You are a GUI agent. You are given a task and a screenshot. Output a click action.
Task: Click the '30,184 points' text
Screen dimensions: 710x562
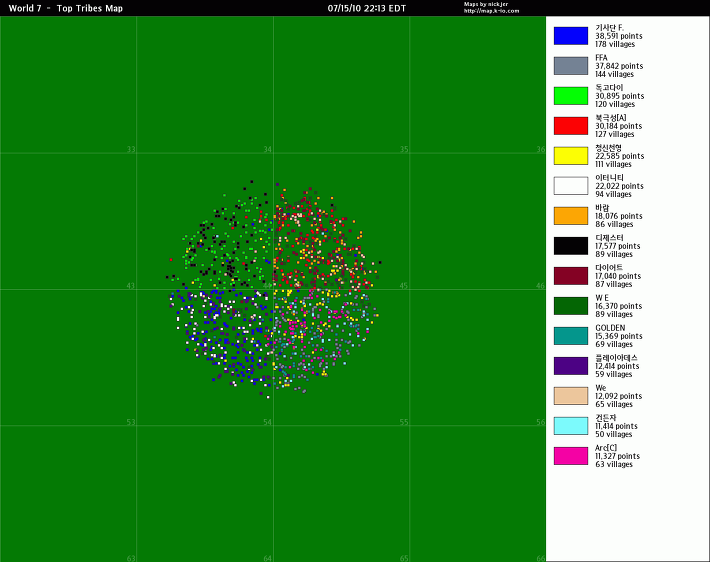(619, 126)
